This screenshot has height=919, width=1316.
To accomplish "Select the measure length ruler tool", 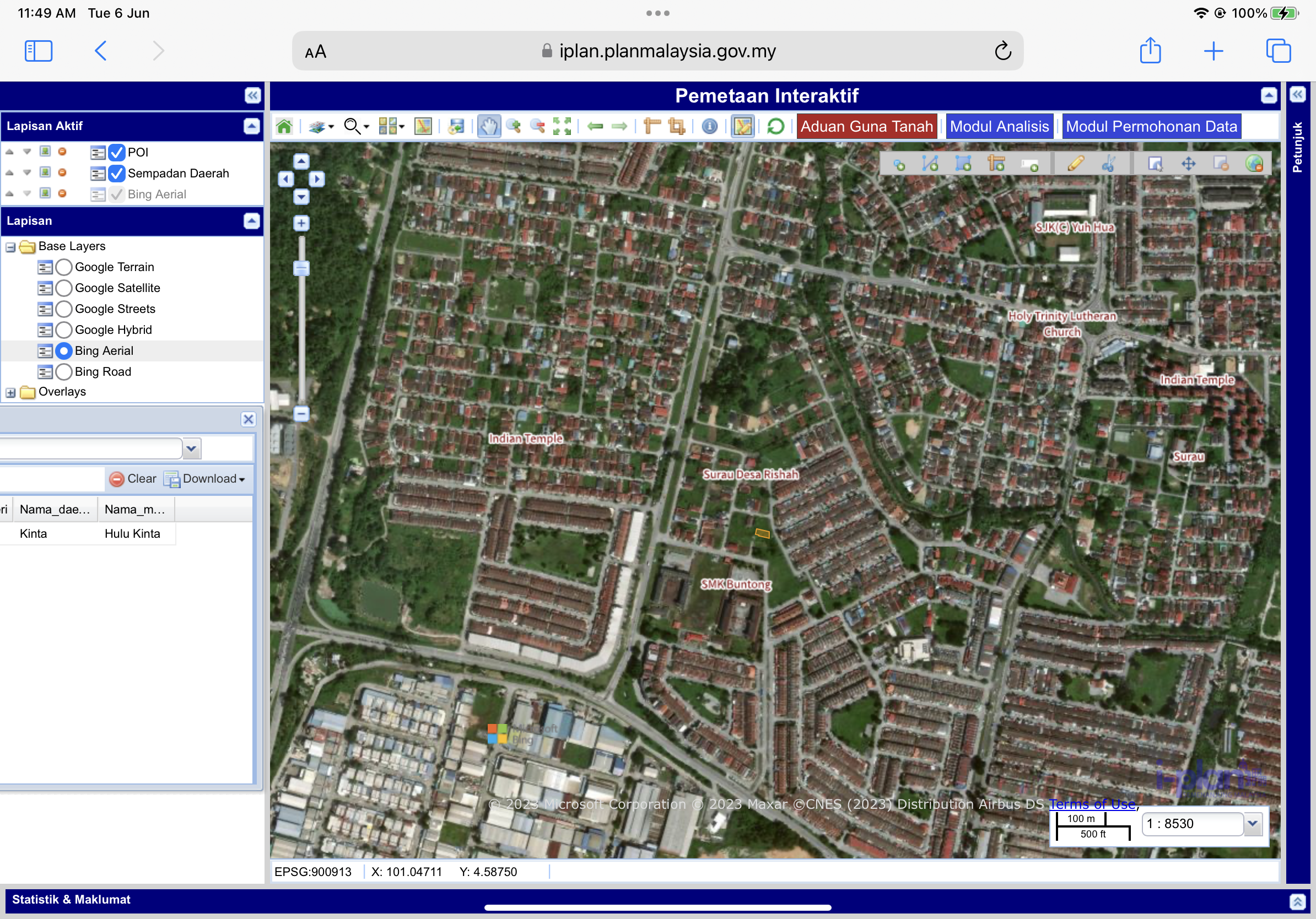I will (652, 126).
